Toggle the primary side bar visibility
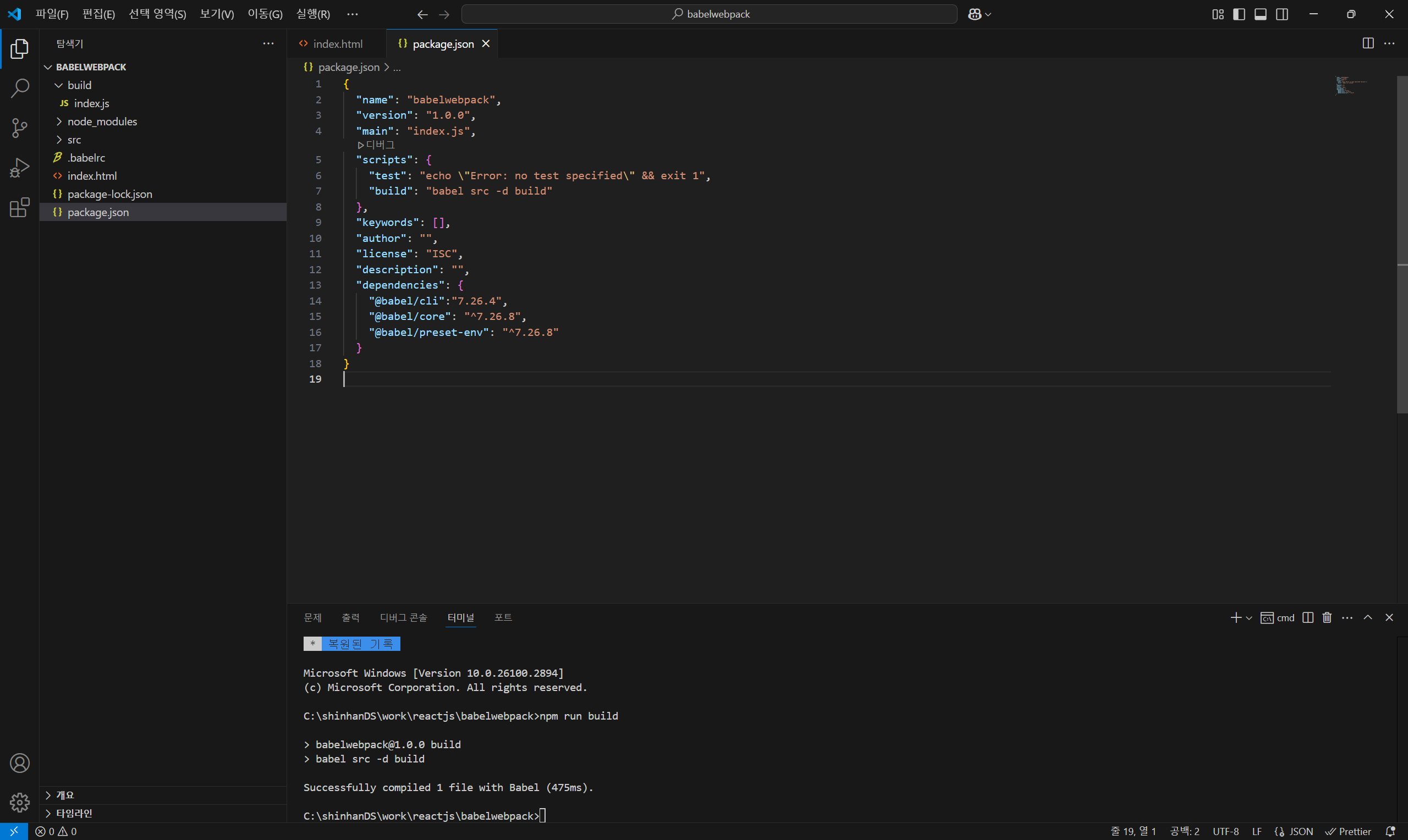1408x840 pixels. [x=1239, y=14]
